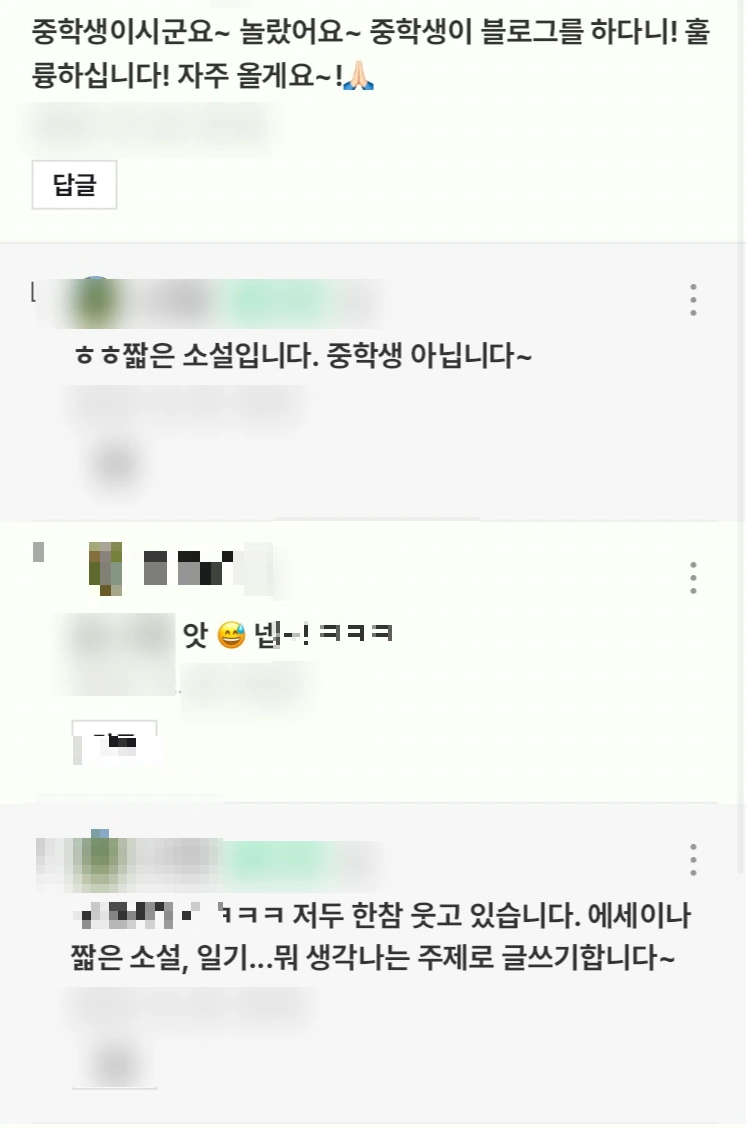Click the pixelated avatar of the 앗 넵 commenter

pyautogui.click(x=105, y=569)
